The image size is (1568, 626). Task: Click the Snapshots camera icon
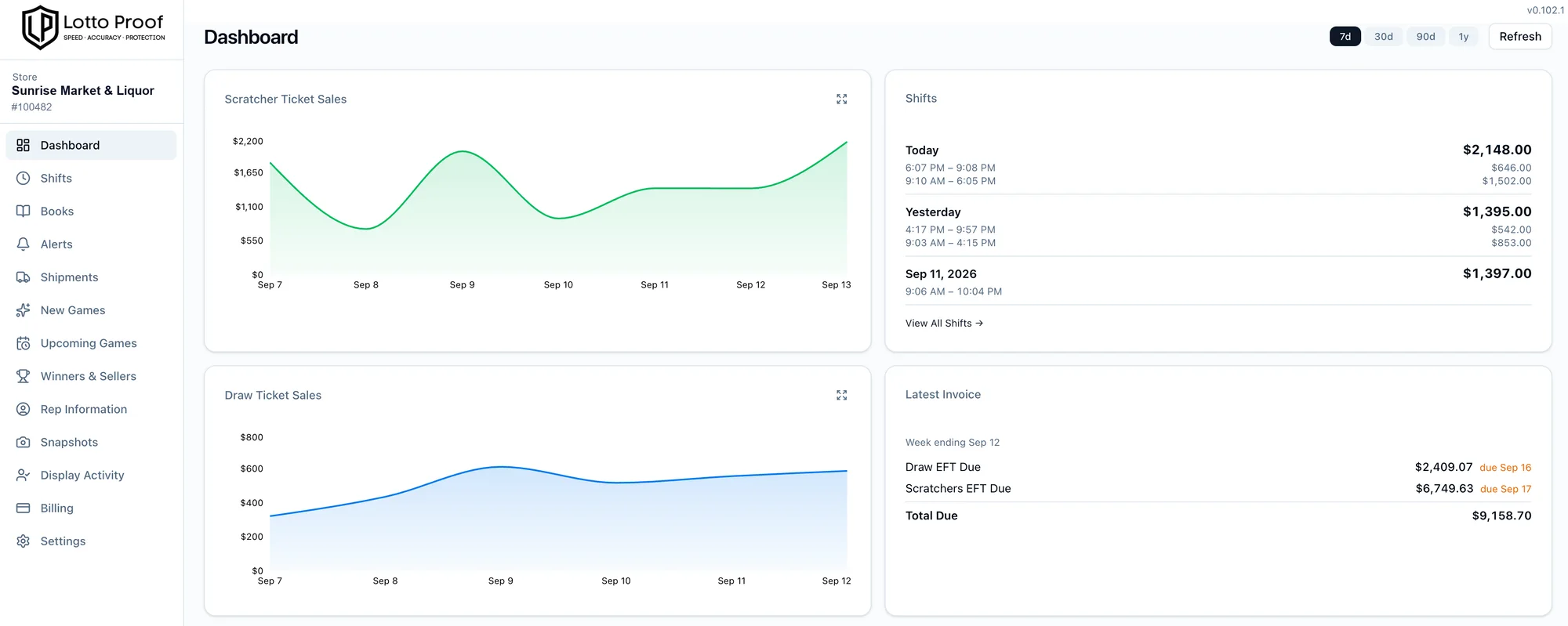(24, 442)
